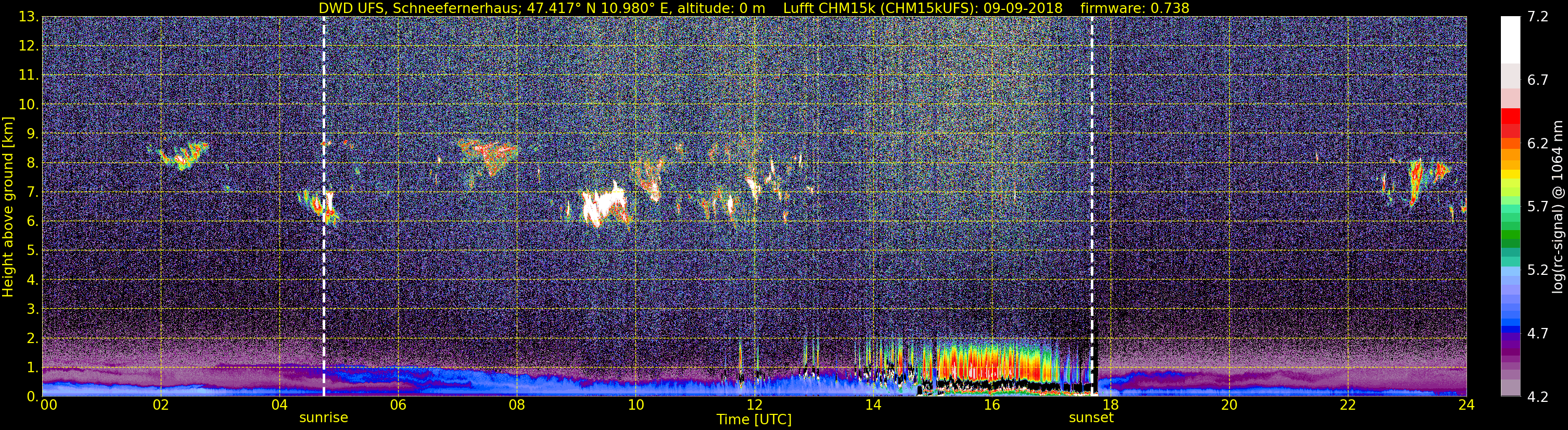Click the height axis tick label 10

(x=28, y=105)
